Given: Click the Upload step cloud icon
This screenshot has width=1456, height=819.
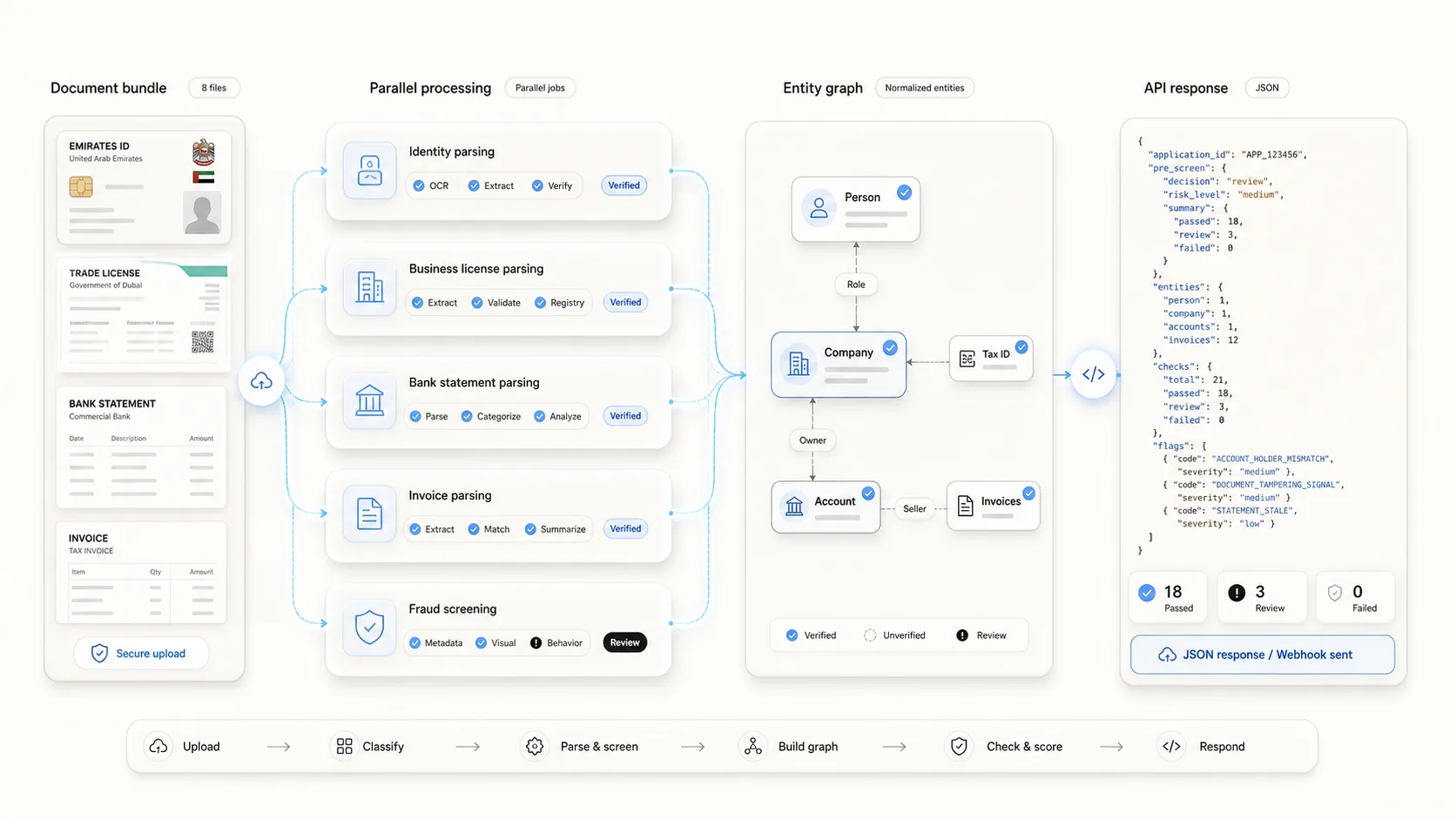Looking at the screenshot, I should tap(158, 747).
